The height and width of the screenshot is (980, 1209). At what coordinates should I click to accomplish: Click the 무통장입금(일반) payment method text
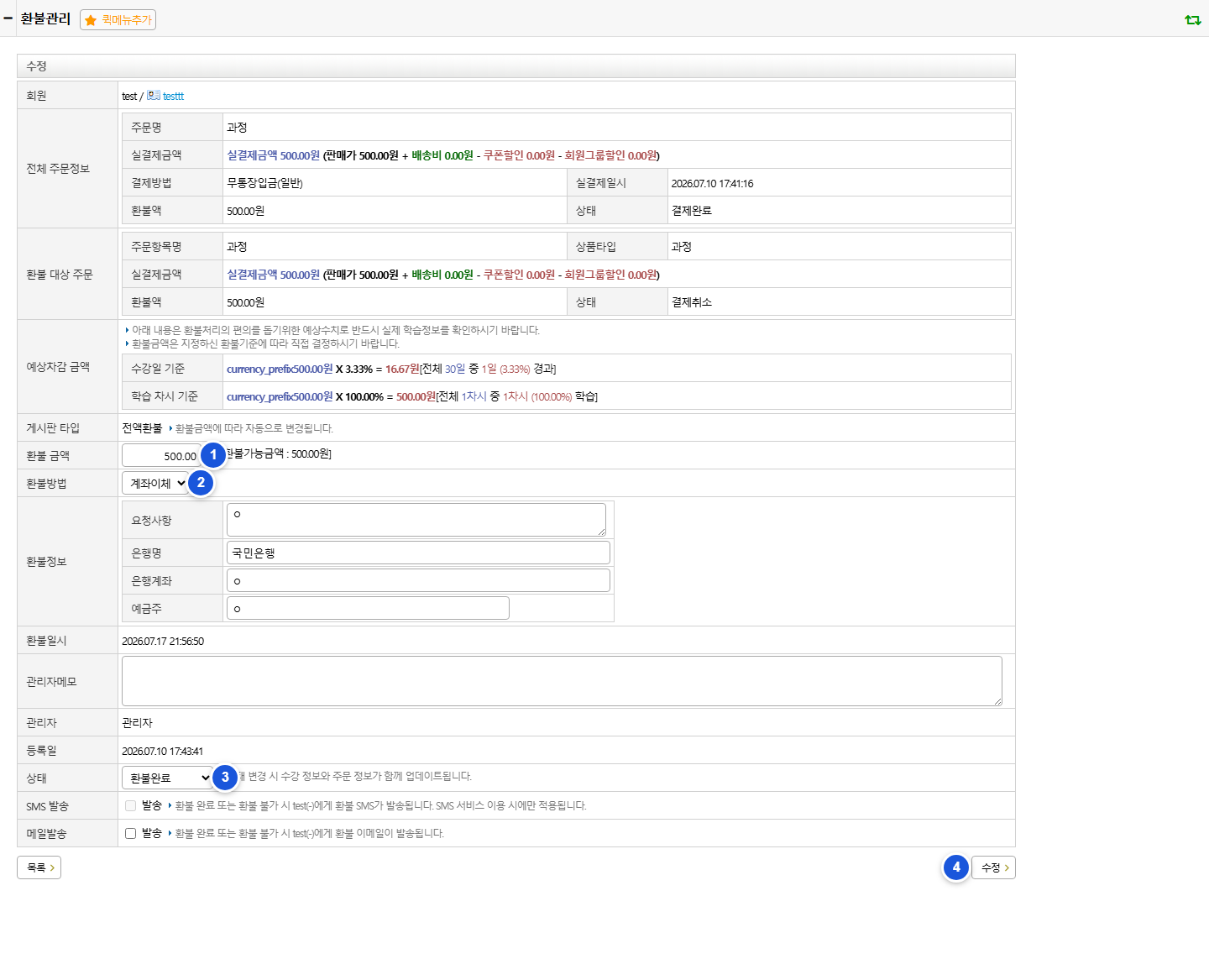click(x=264, y=183)
